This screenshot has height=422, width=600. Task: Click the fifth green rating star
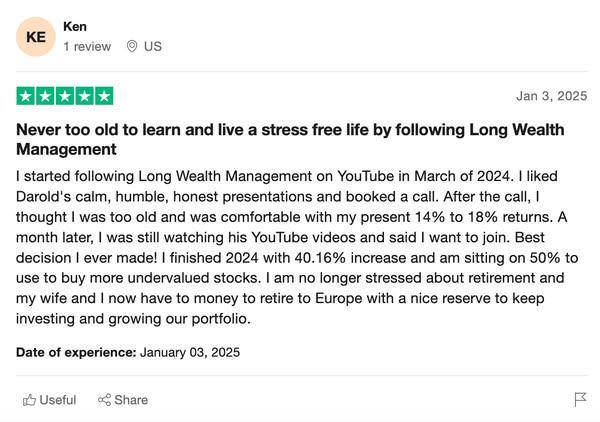103,96
